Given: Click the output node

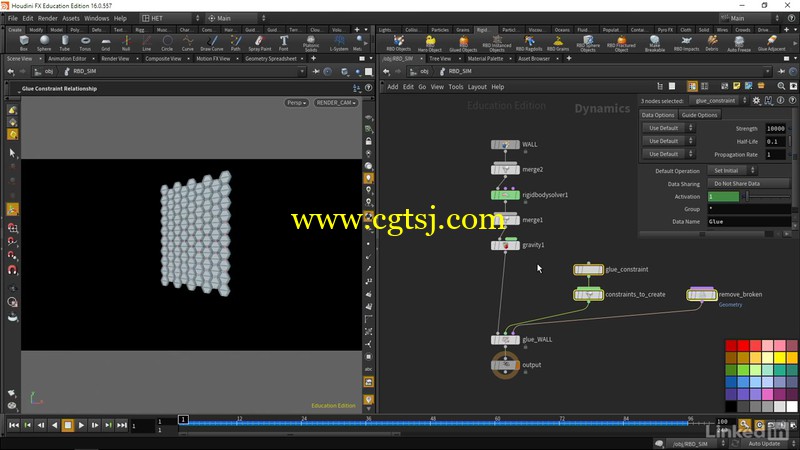Looking at the screenshot, I should pos(505,365).
